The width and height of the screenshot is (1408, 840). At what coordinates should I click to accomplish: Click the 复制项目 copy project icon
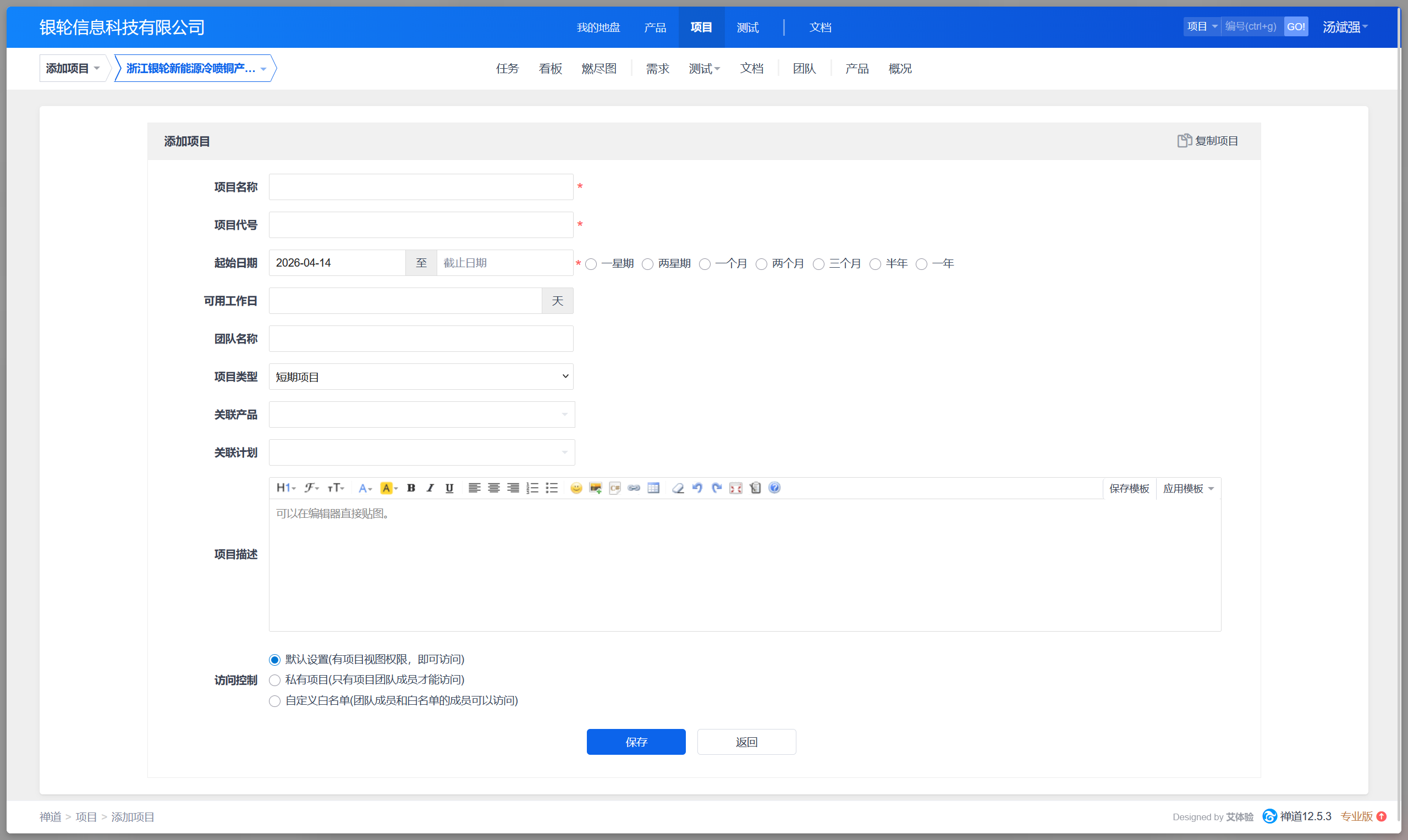[1184, 140]
